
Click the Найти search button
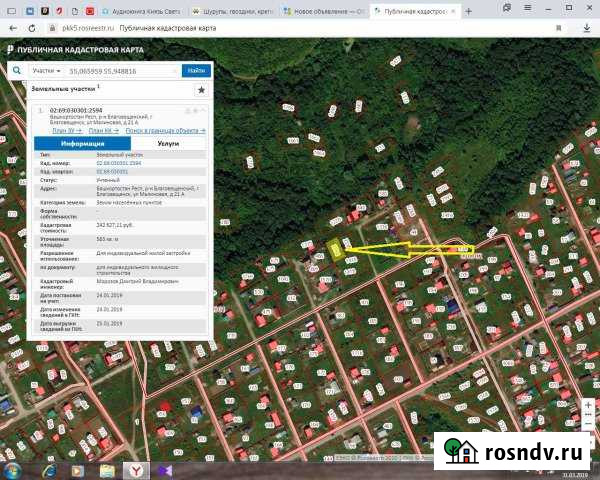(x=196, y=72)
